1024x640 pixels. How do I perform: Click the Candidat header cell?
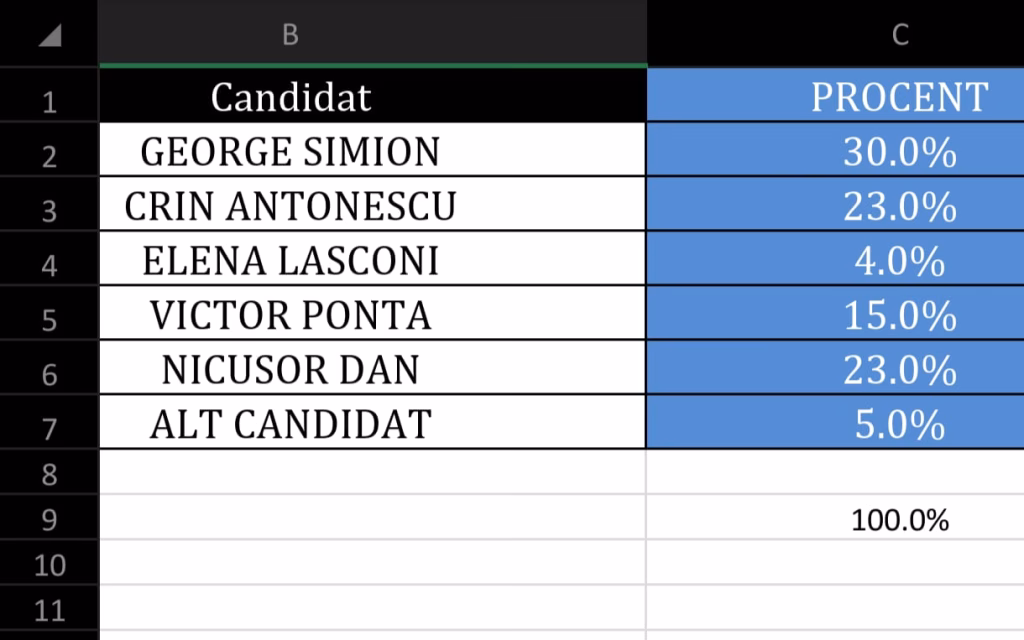(290, 97)
